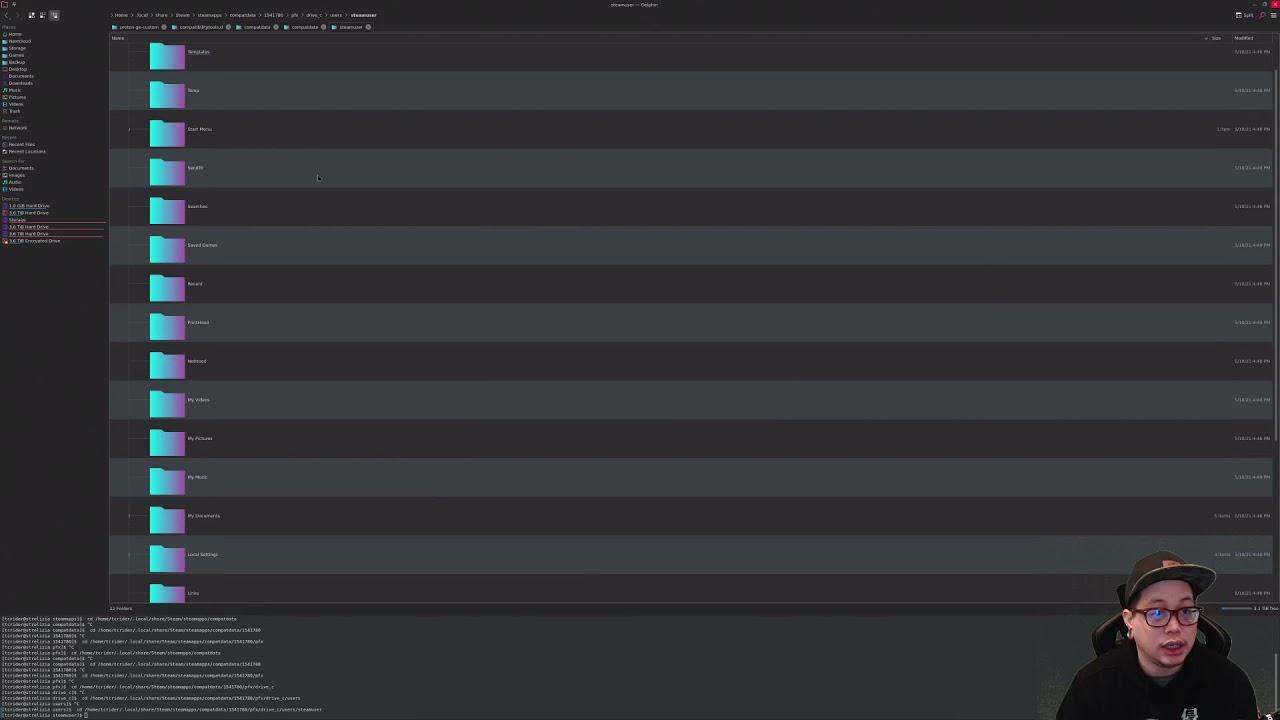1280x720 pixels.
Task: Open the proton-ge-custom tab
Action: 137,27
